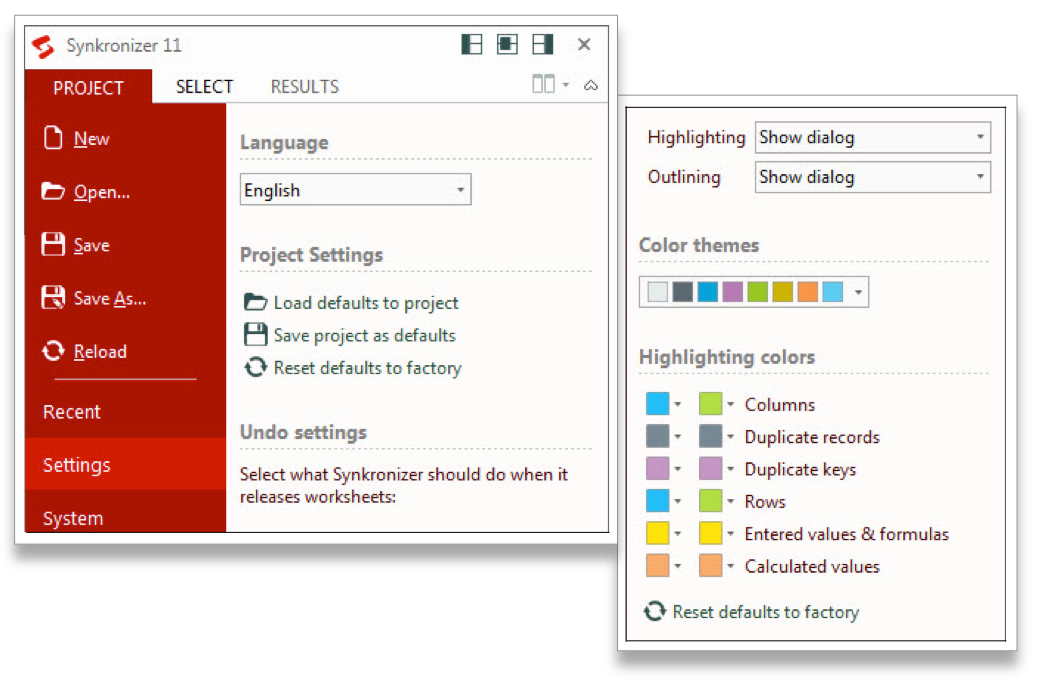Dock the pane to the right side icon
Screen dimensions: 1041x683
click(543, 44)
